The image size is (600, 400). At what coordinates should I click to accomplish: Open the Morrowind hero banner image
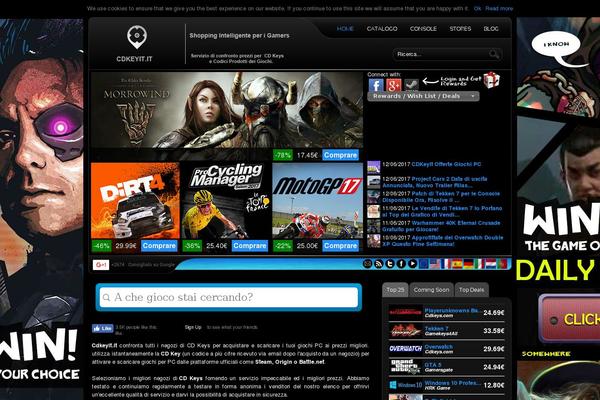[227, 110]
